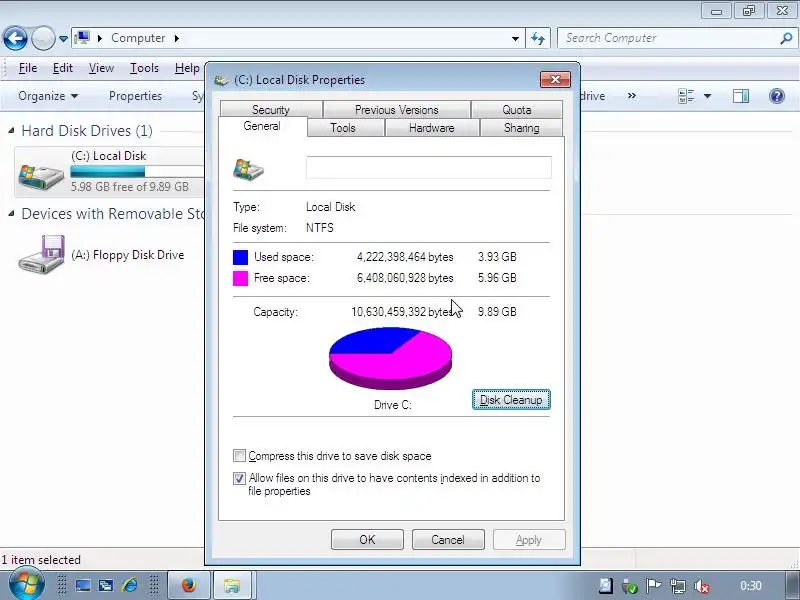
Task: Click the search magnifier icon
Action: pos(786,38)
